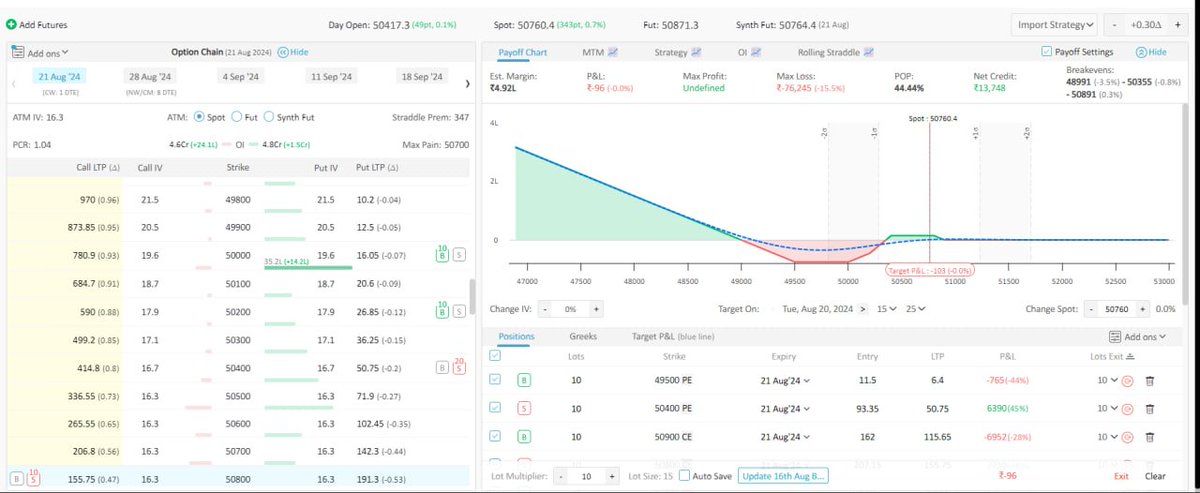Show next expiry dates arrow

(468, 83)
